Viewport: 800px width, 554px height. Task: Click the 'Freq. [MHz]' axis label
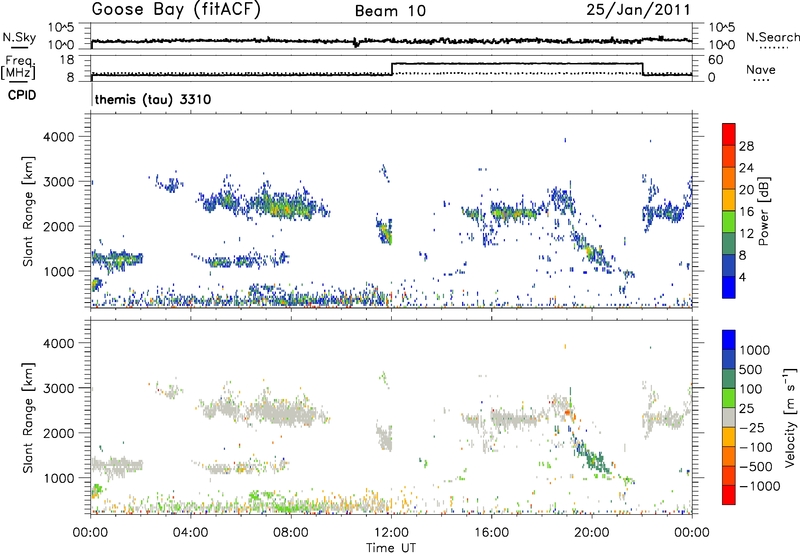[18, 67]
